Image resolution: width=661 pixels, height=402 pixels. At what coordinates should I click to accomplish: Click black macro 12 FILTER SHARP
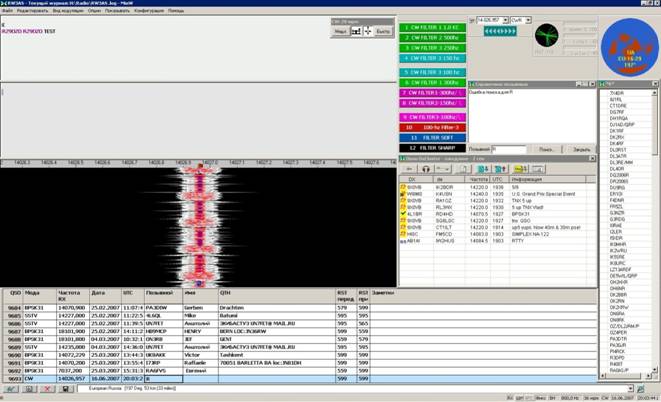pos(433,148)
